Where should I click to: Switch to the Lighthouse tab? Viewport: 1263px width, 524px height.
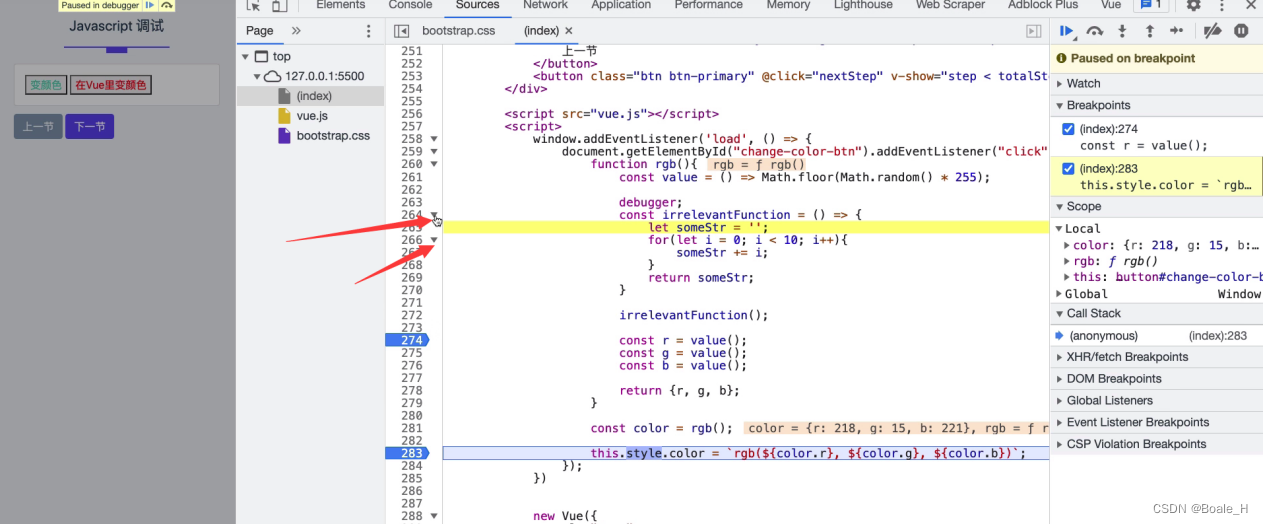(x=863, y=5)
